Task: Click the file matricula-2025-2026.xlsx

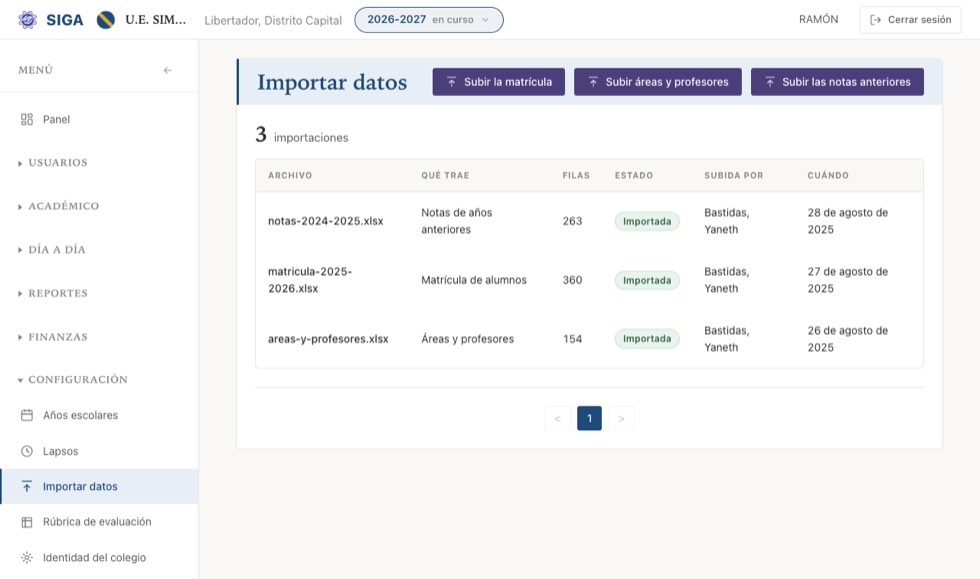Action: point(310,280)
